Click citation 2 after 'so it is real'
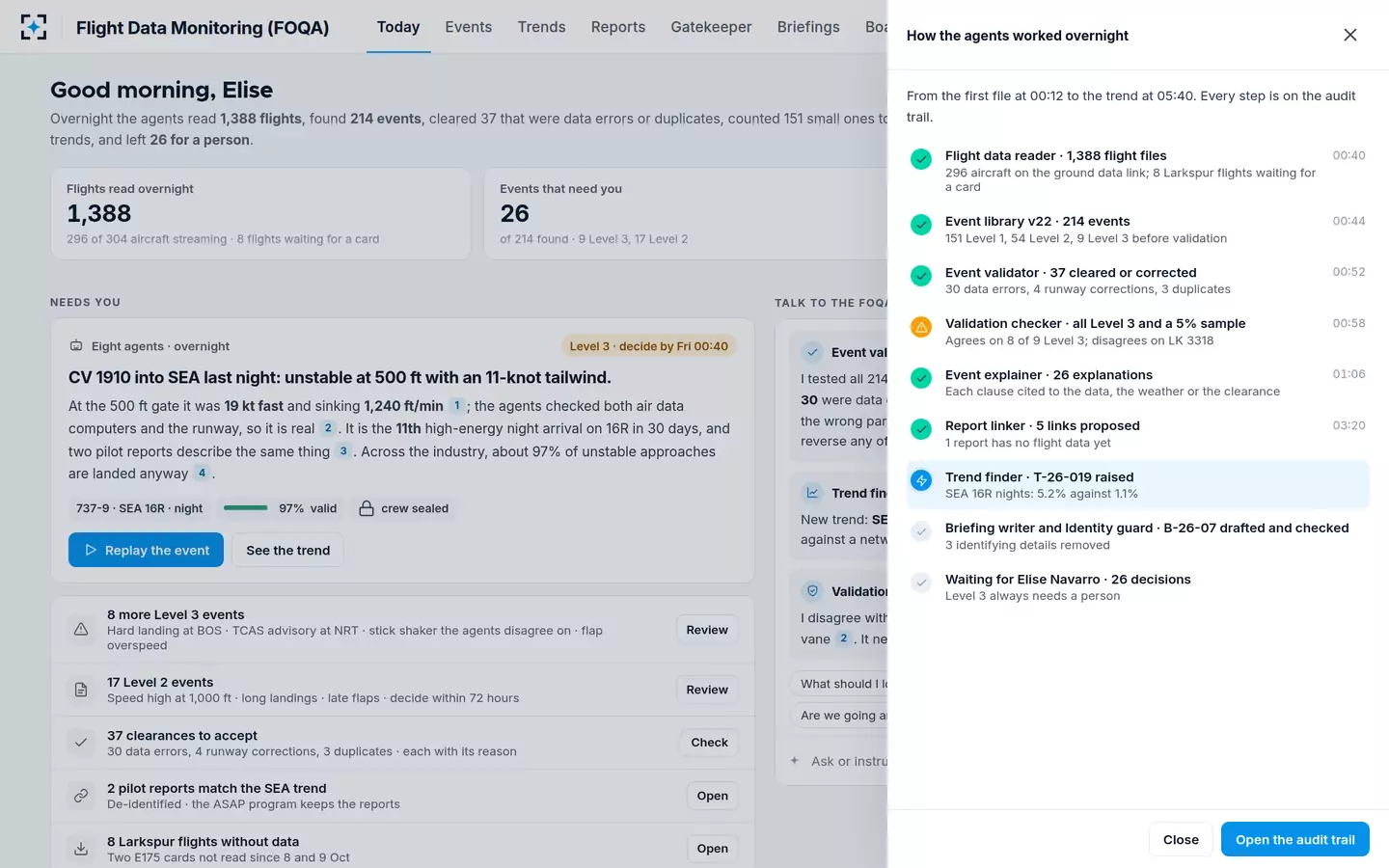 328,428
